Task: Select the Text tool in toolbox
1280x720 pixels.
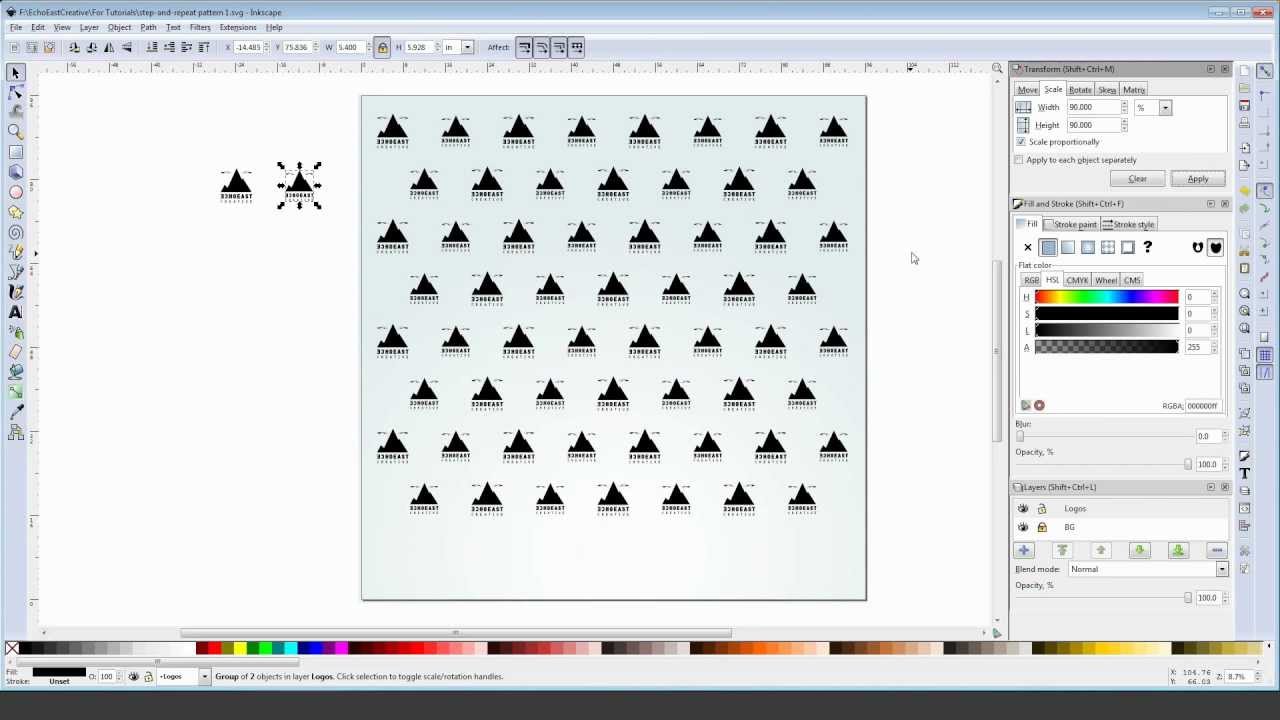Action: [x=15, y=312]
